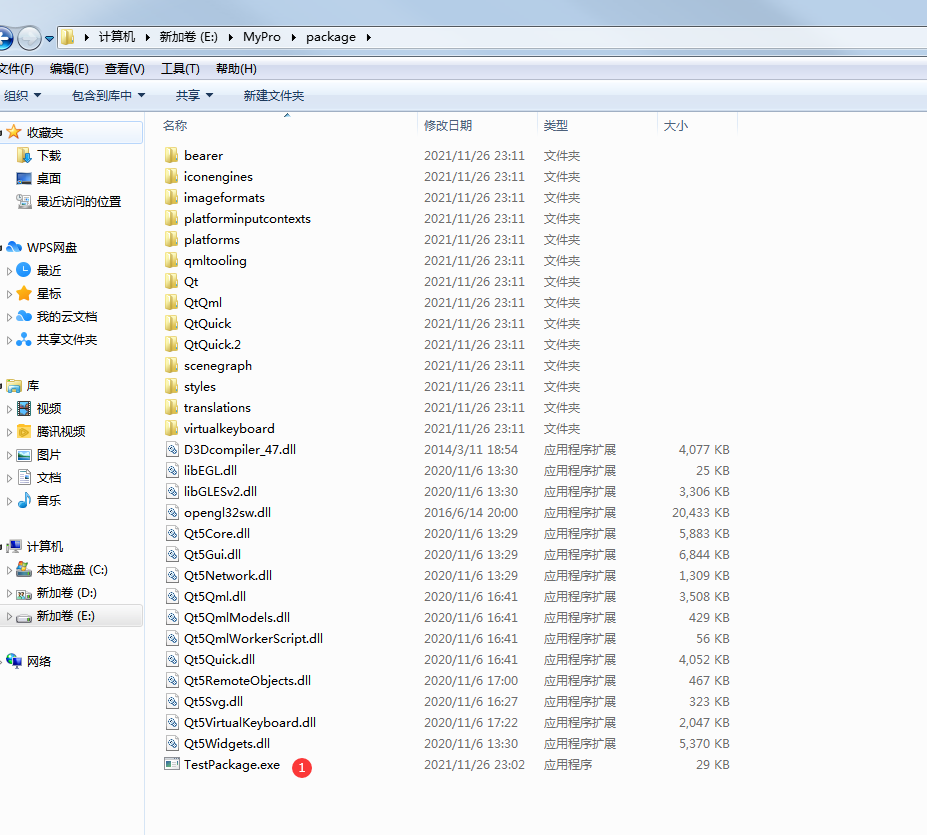Navigate to MyPro in address bar
Viewport: 927px width, 835px height.
coord(262,37)
